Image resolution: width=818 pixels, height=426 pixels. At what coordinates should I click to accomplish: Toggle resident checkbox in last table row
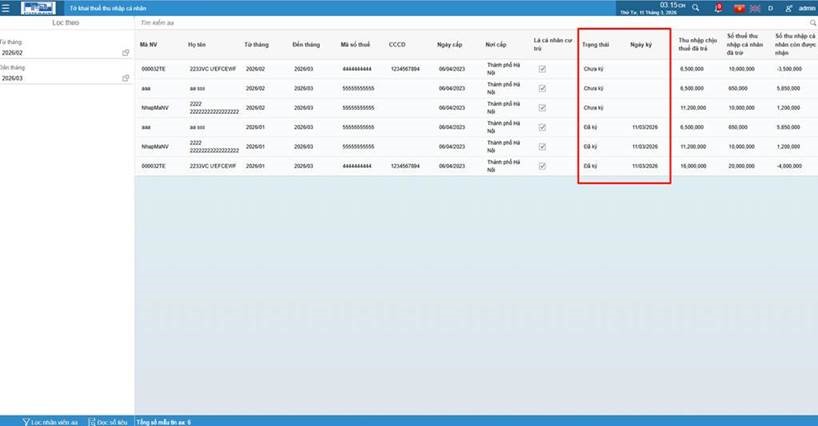[x=542, y=166]
